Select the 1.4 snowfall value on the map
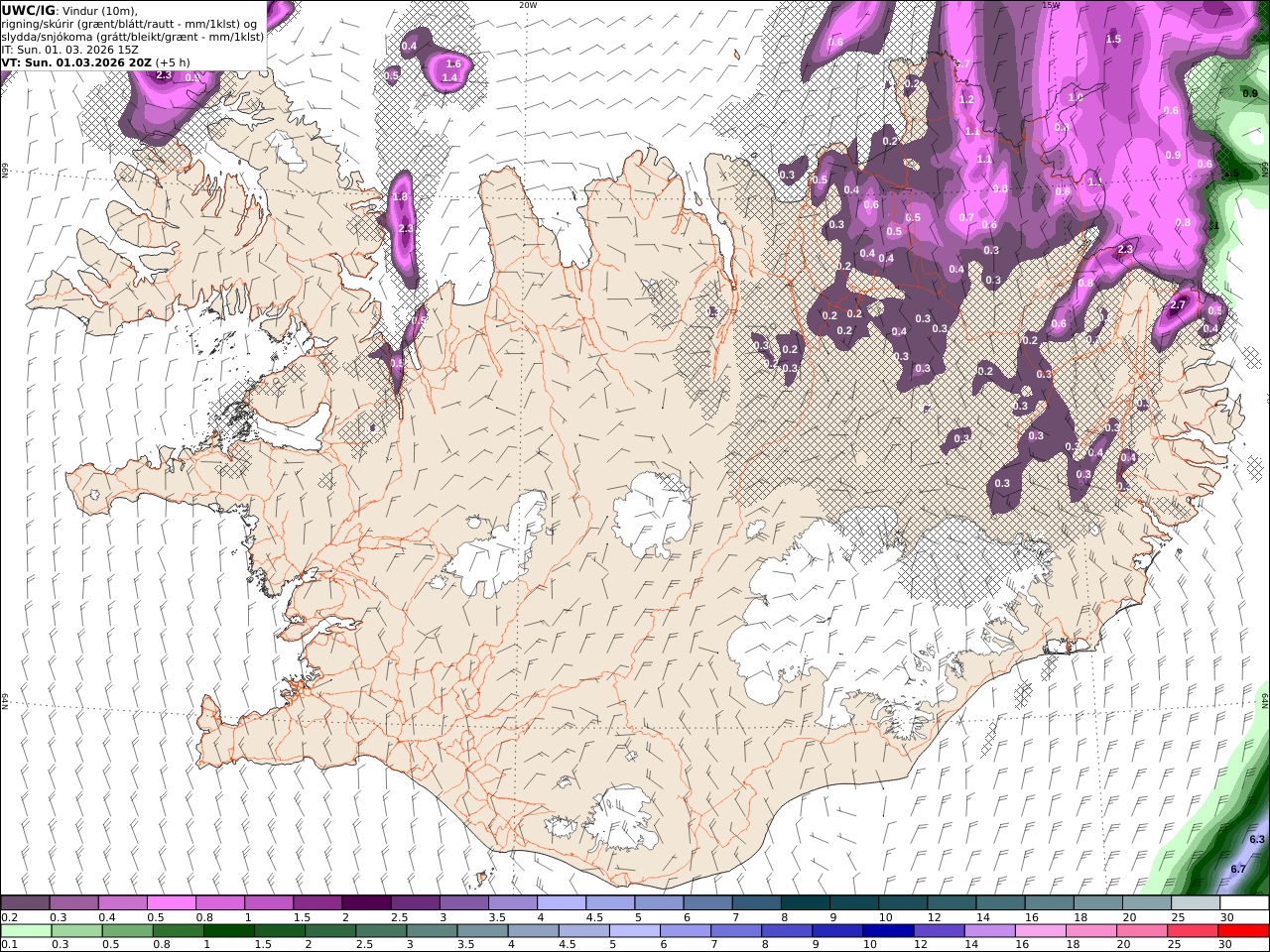The image size is (1270, 952). tap(449, 77)
